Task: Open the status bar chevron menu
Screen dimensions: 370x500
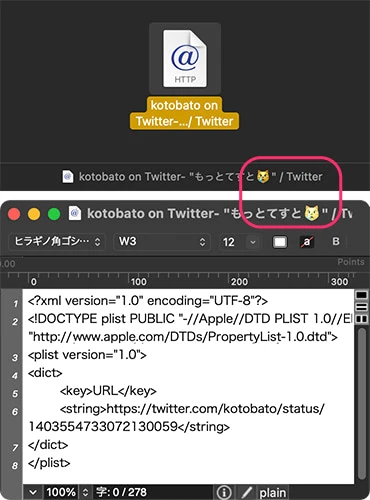Action: (33, 492)
